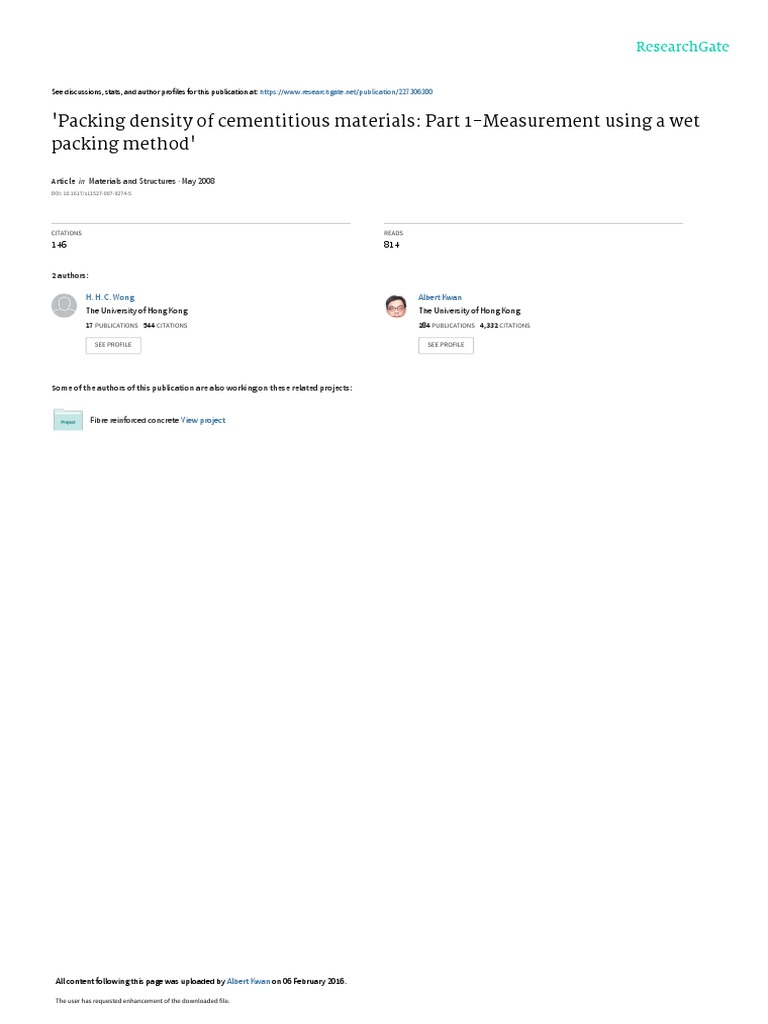Click the Project folder icon

tap(68, 420)
